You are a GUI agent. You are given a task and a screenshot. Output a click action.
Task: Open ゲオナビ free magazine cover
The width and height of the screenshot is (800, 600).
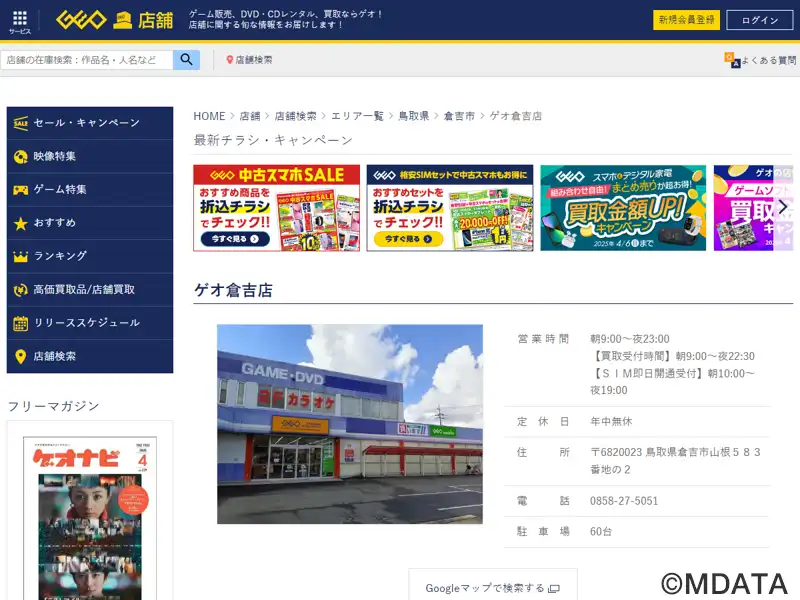pyautogui.click(x=90, y=518)
